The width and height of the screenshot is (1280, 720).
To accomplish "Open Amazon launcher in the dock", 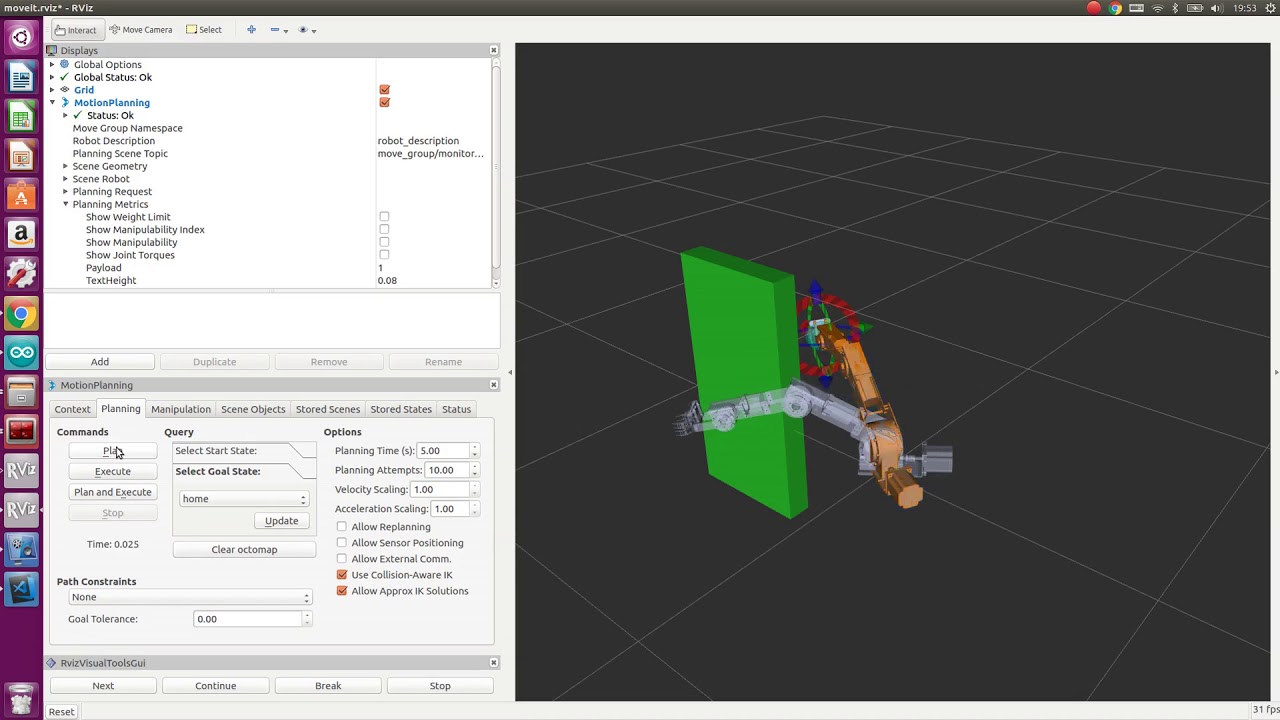I will 21,235.
